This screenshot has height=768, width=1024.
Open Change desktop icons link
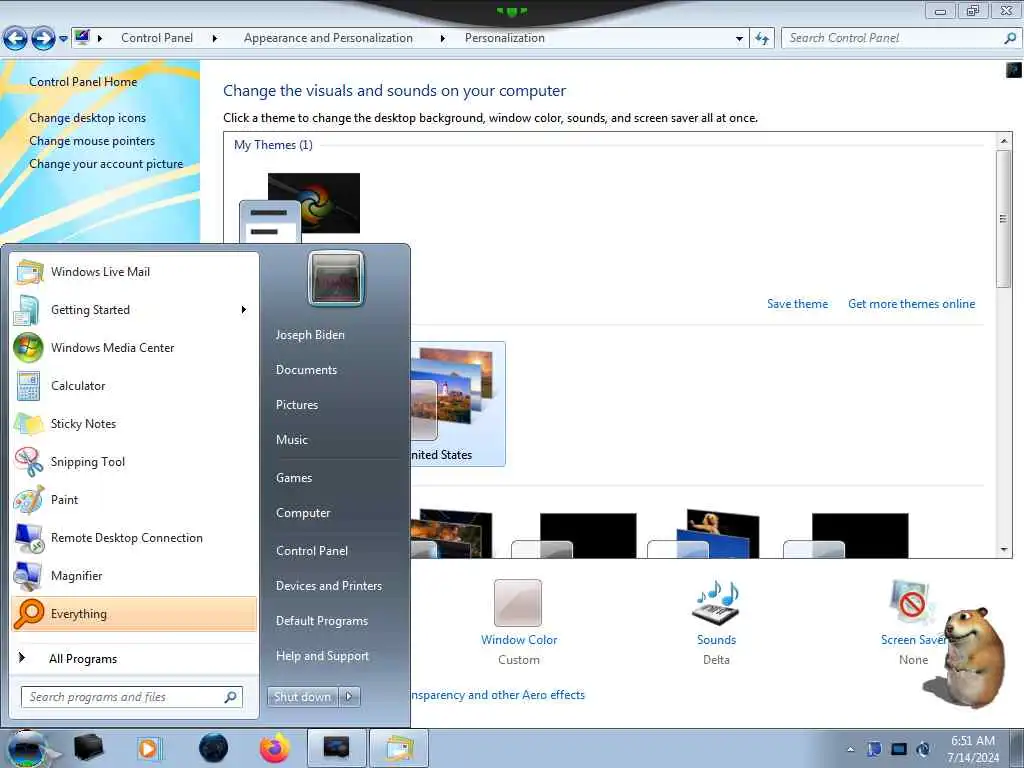[x=88, y=118]
